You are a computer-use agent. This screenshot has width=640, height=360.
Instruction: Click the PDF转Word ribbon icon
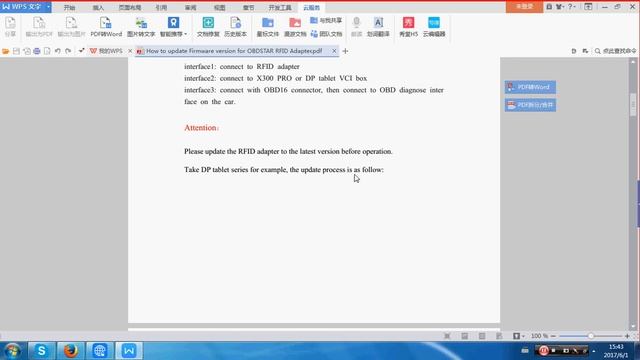coord(106,27)
